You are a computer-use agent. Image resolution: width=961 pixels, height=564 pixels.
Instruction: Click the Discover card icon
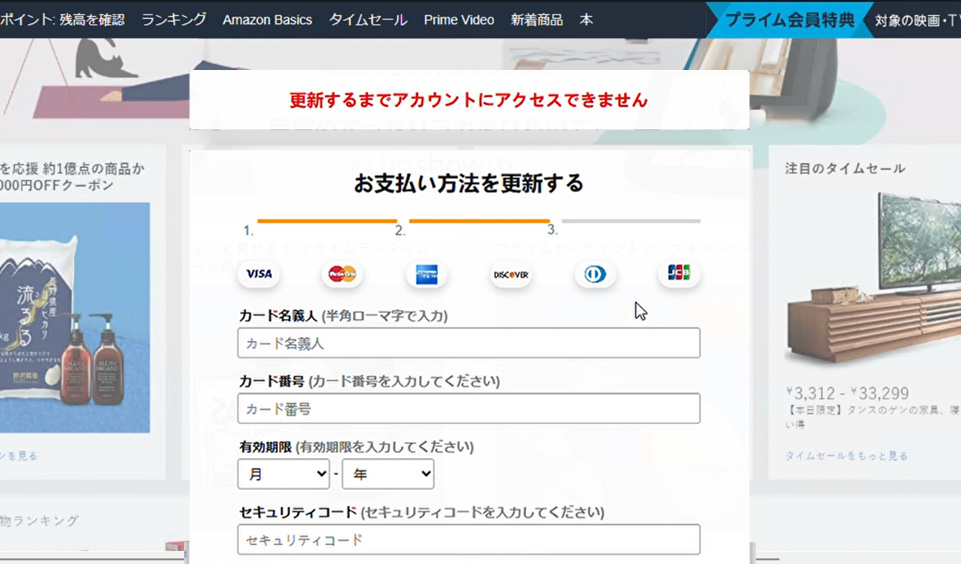[511, 274]
